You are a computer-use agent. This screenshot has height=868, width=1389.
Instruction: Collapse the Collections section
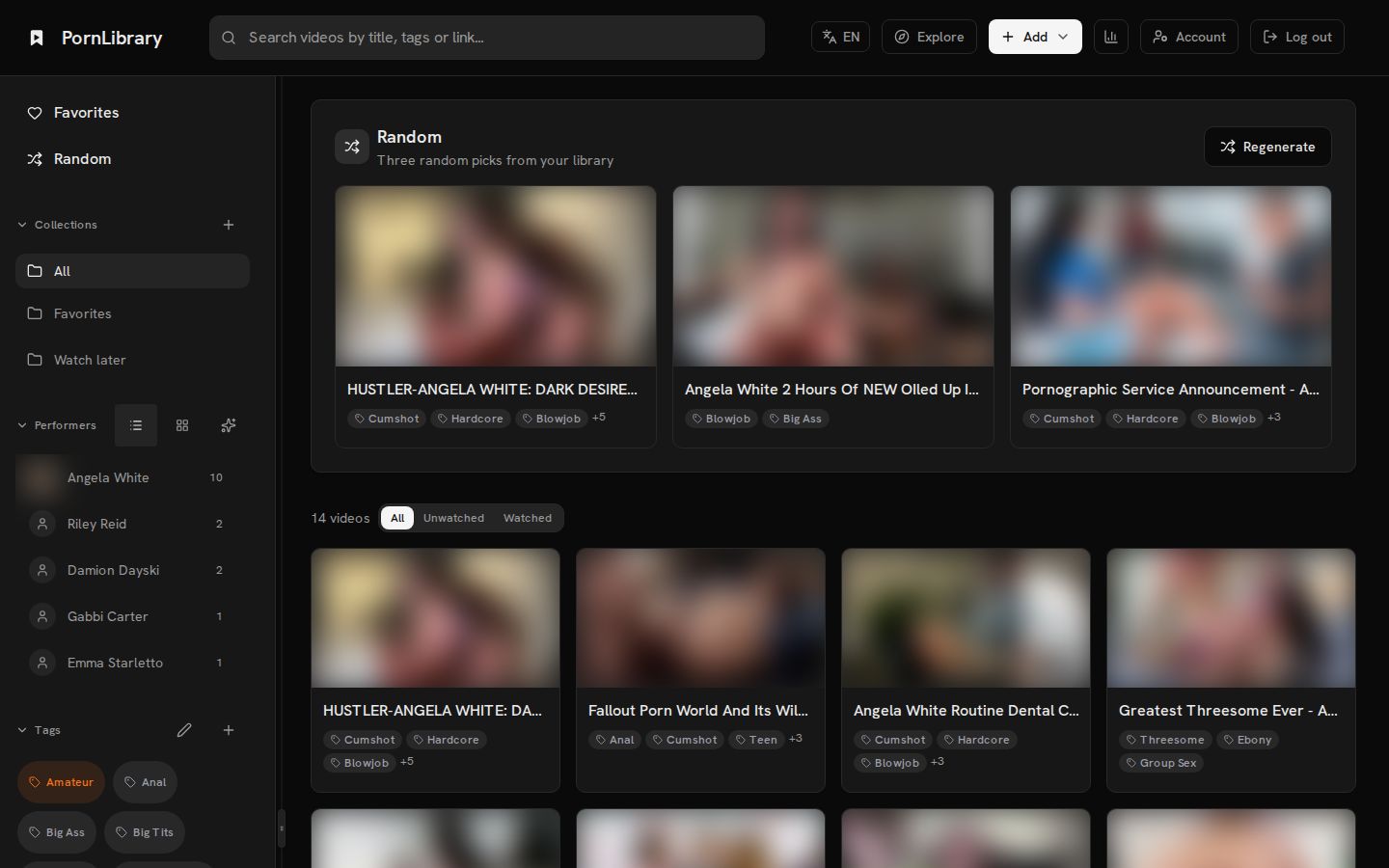[58, 225]
